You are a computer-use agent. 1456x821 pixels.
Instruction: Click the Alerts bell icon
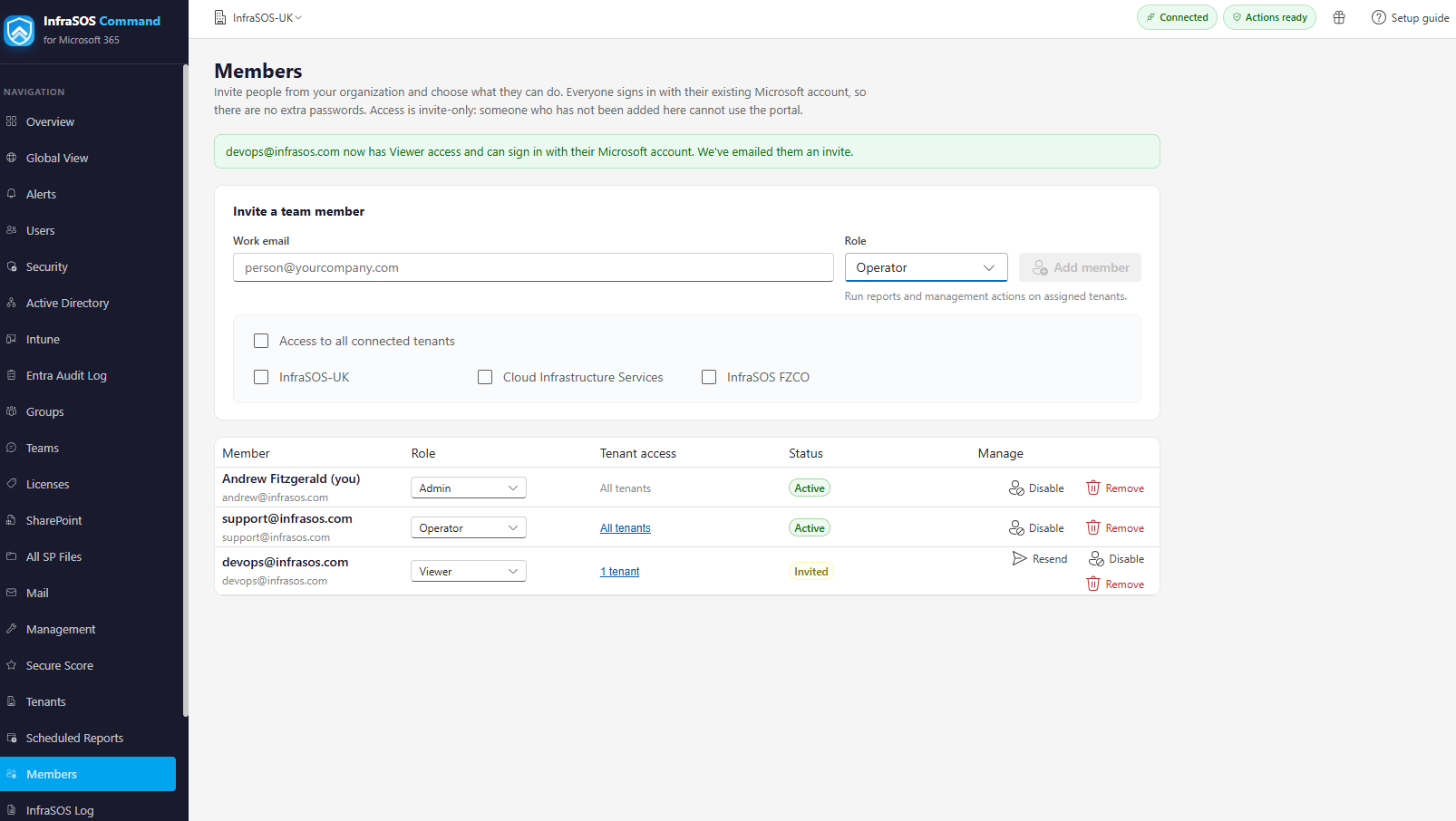point(12,193)
